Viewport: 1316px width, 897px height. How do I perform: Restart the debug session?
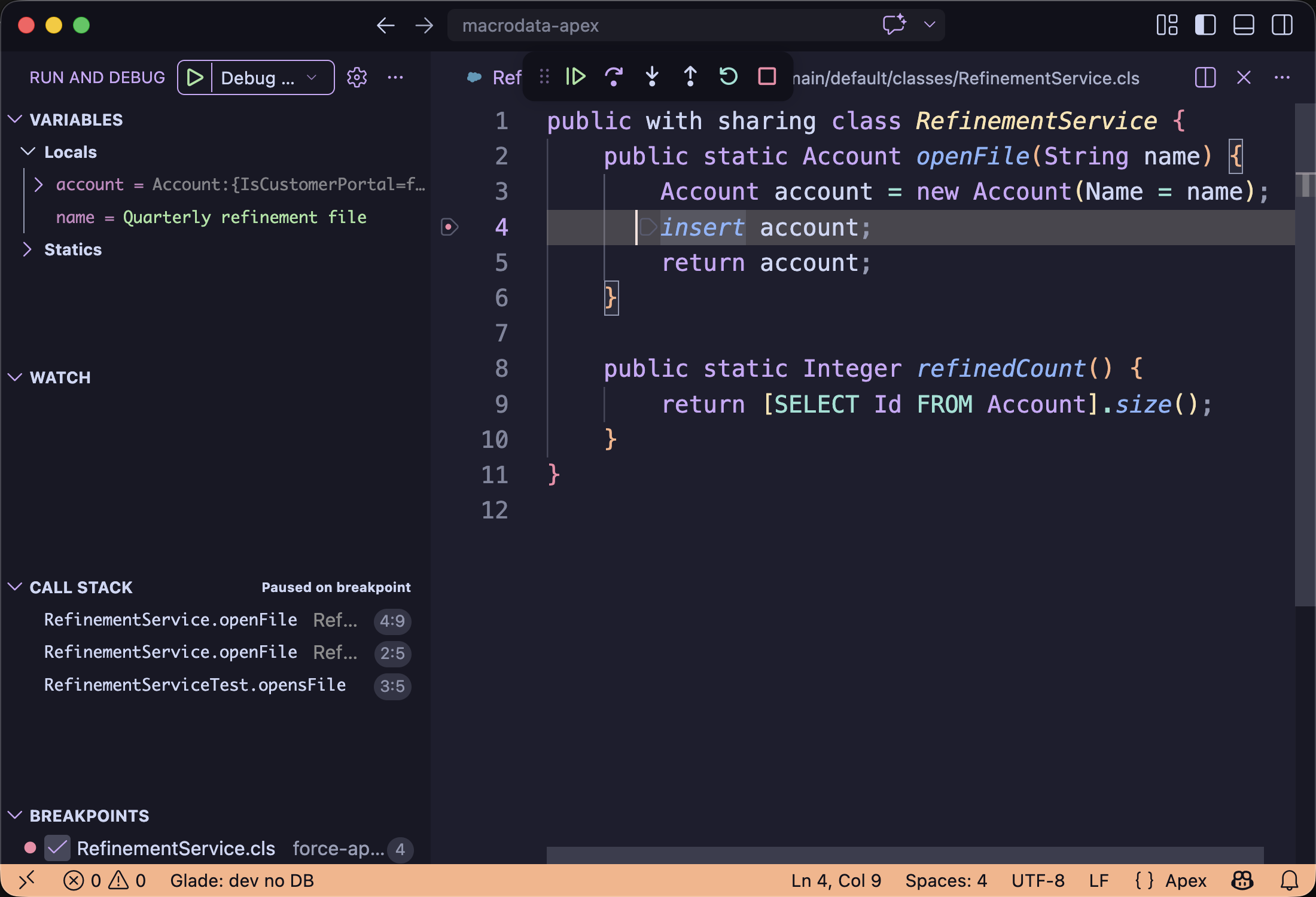(729, 77)
